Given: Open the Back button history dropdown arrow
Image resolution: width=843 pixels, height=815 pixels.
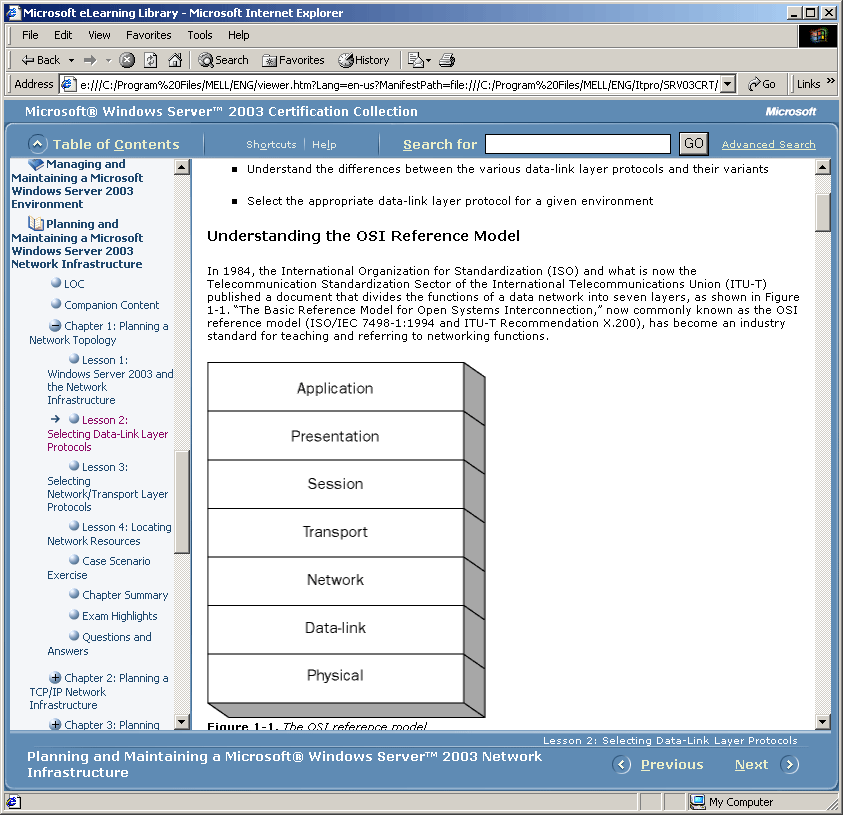Looking at the screenshot, I should [x=71, y=60].
